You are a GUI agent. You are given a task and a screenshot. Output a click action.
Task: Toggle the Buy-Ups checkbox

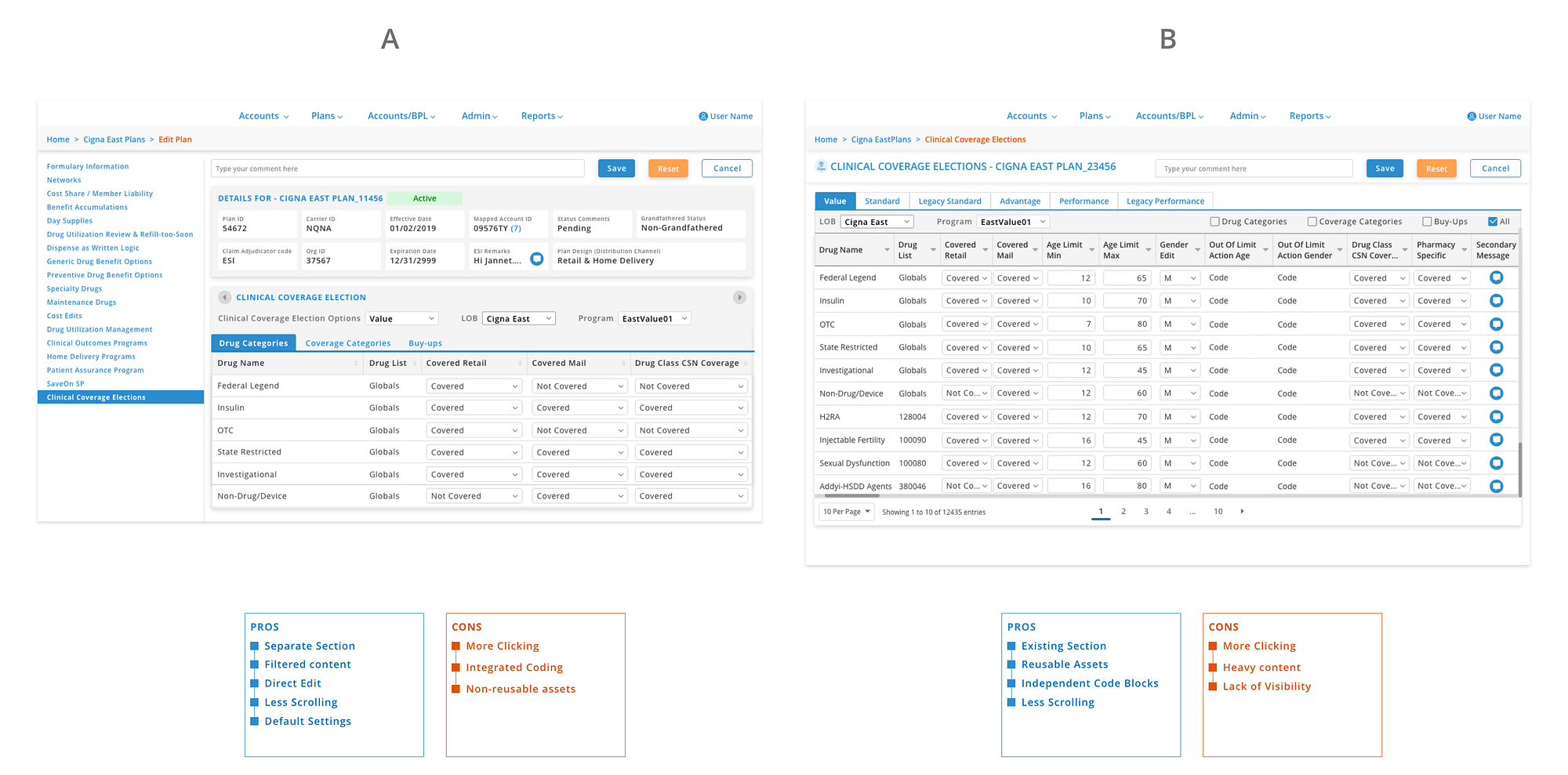[1427, 222]
